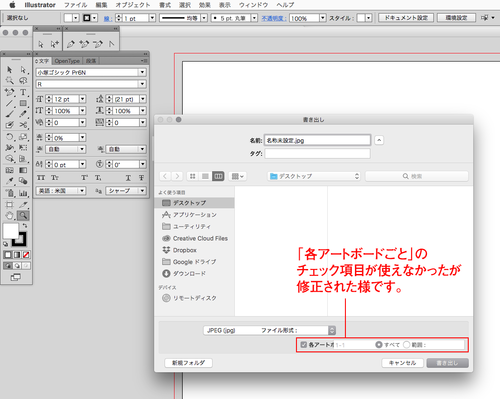Open the ファイル menu

click(76, 5)
